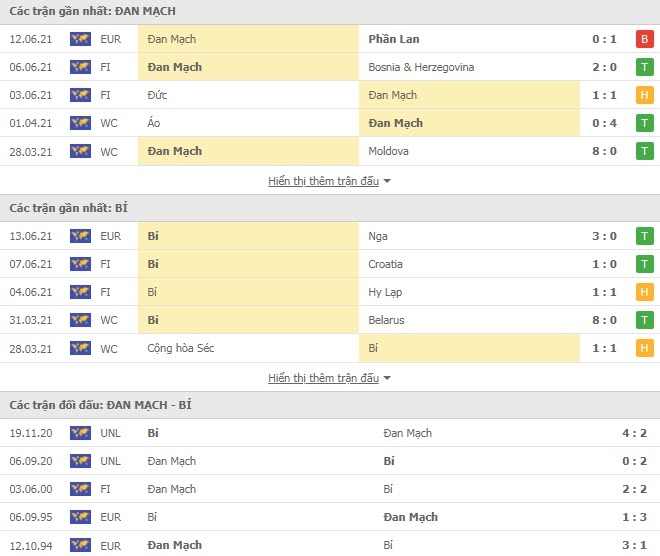The width and height of the screenshot is (660, 556).
Task: Open the Moldova 8 : 0 match row
Action: point(330,151)
